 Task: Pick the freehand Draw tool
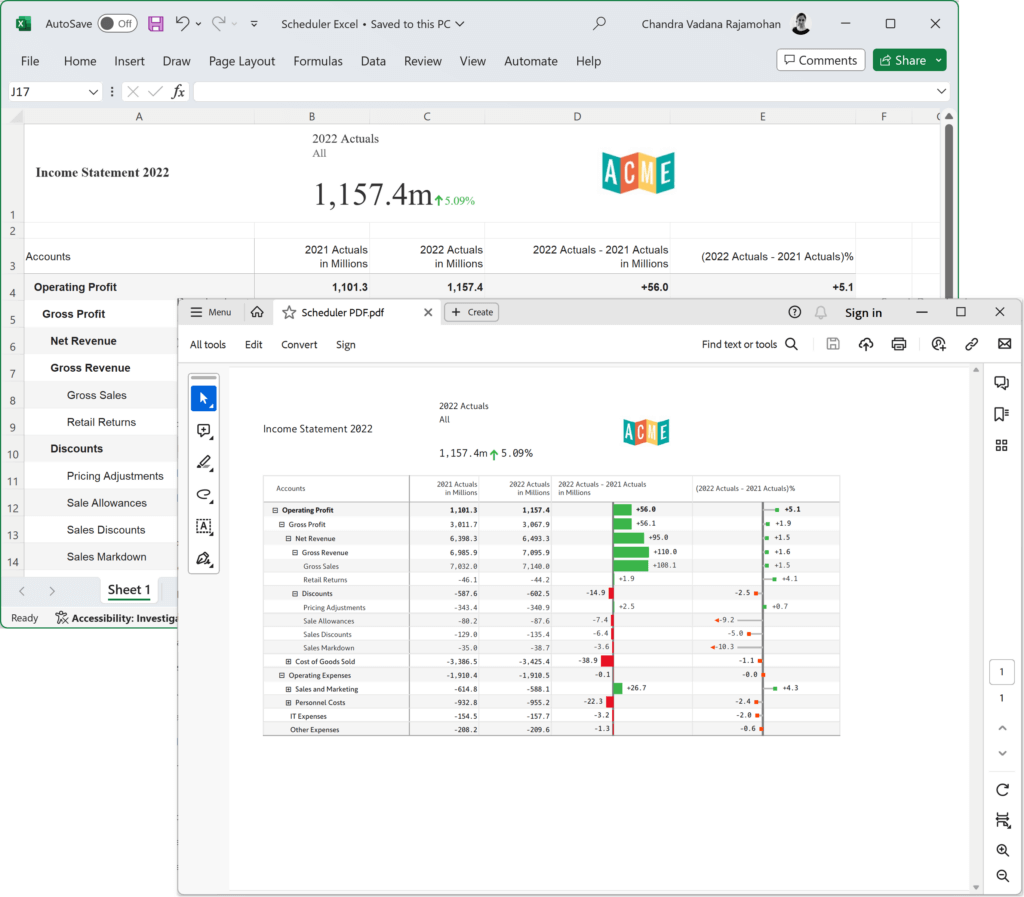tap(204, 495)
